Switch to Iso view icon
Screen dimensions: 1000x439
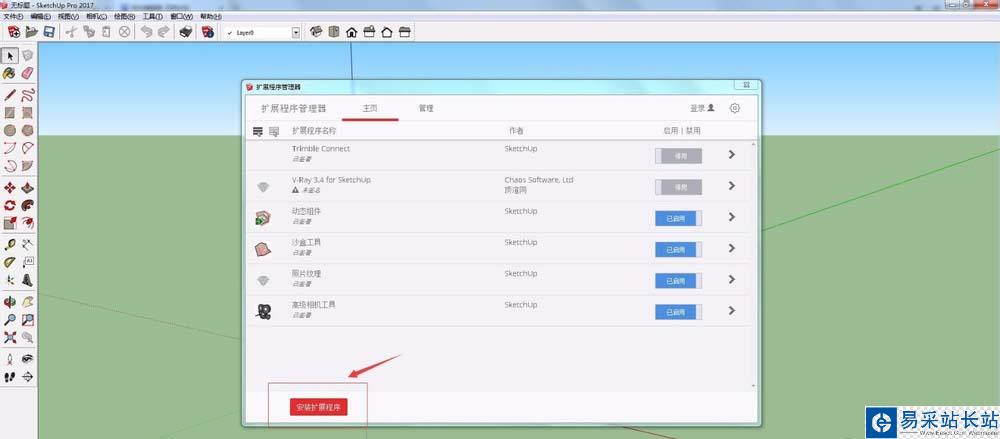(x=316, y=32)
